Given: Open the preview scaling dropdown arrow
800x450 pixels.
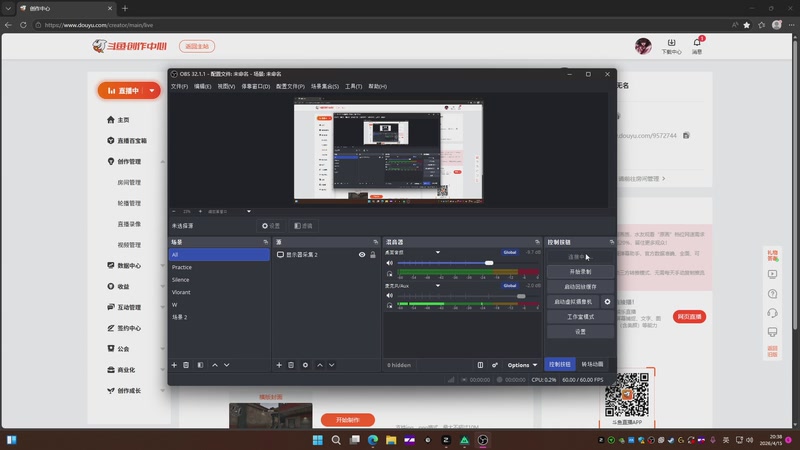Looking at the screenshot, I should 248,211.
